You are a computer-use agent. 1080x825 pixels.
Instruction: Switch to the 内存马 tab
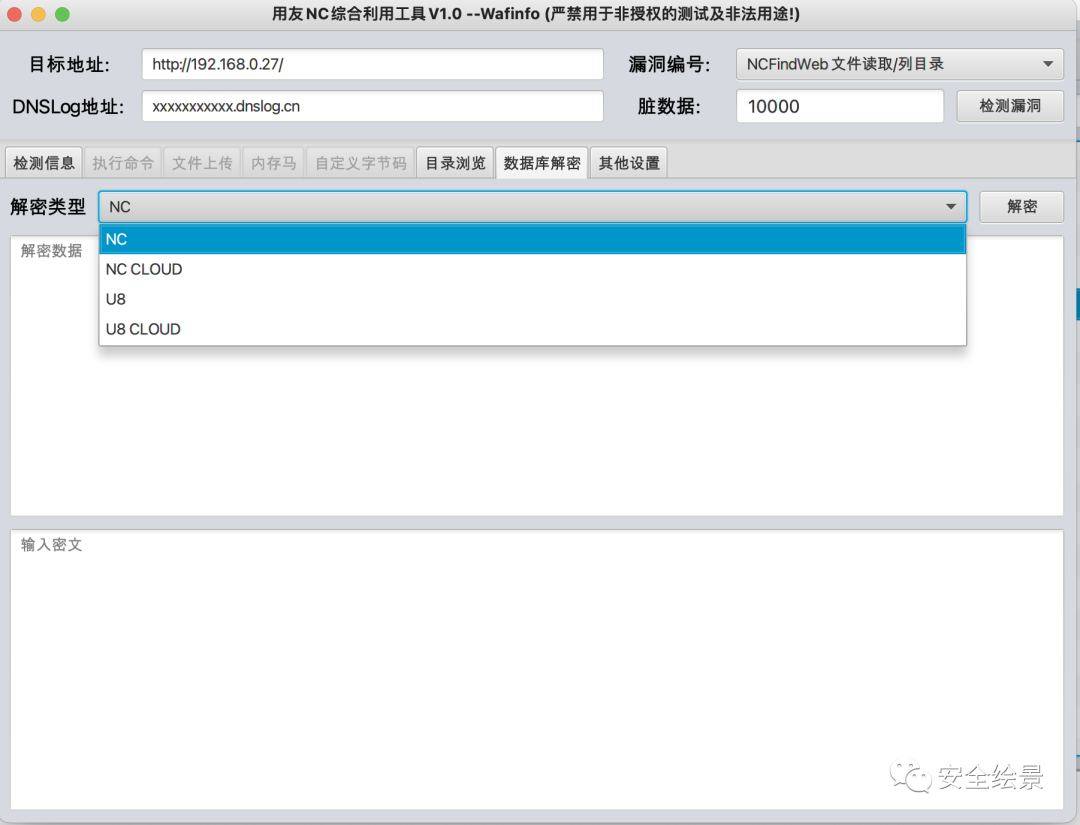(x=273, y=163)
